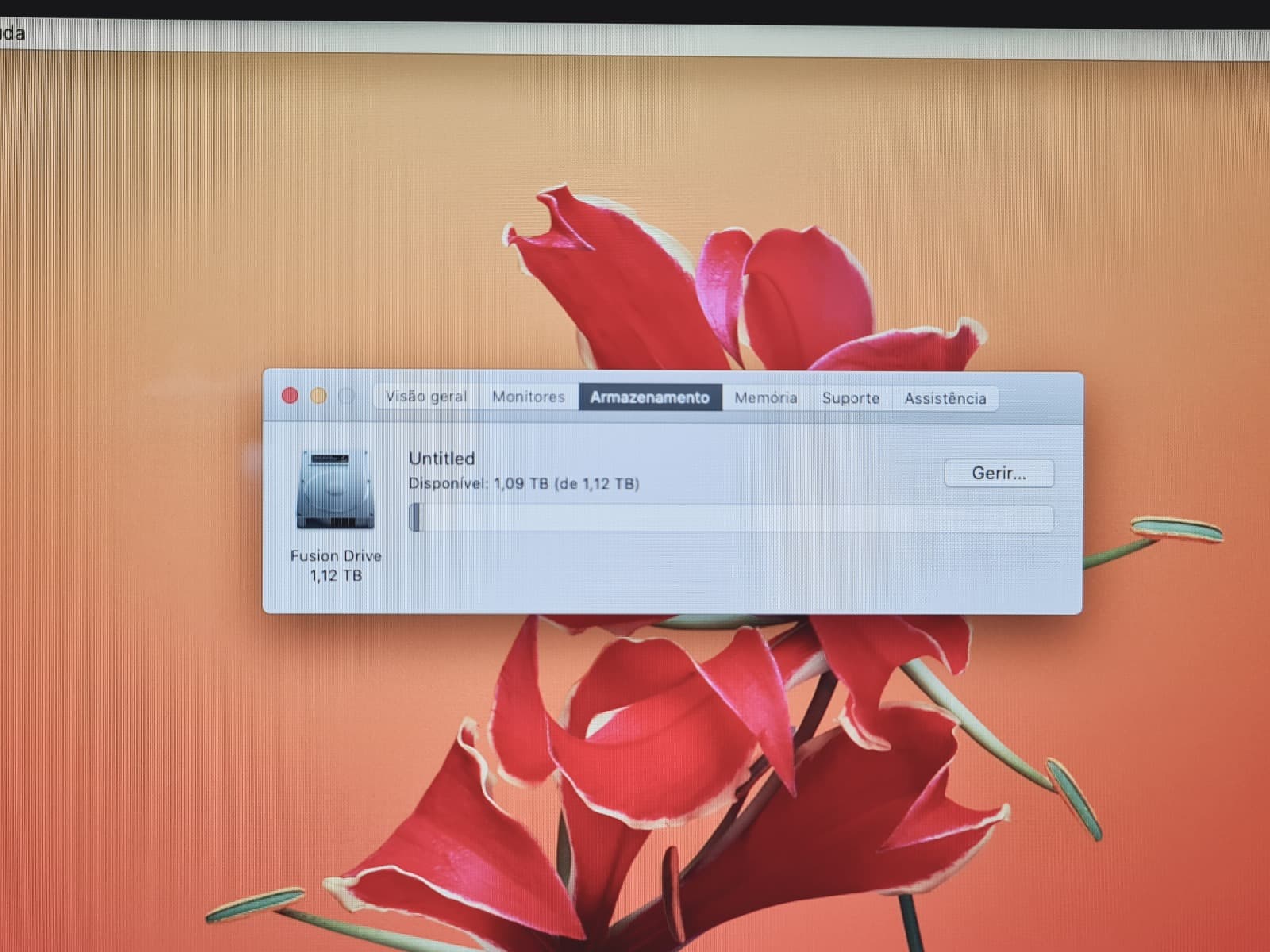Select the Armazenamento tab

click(x=650, y=397)
